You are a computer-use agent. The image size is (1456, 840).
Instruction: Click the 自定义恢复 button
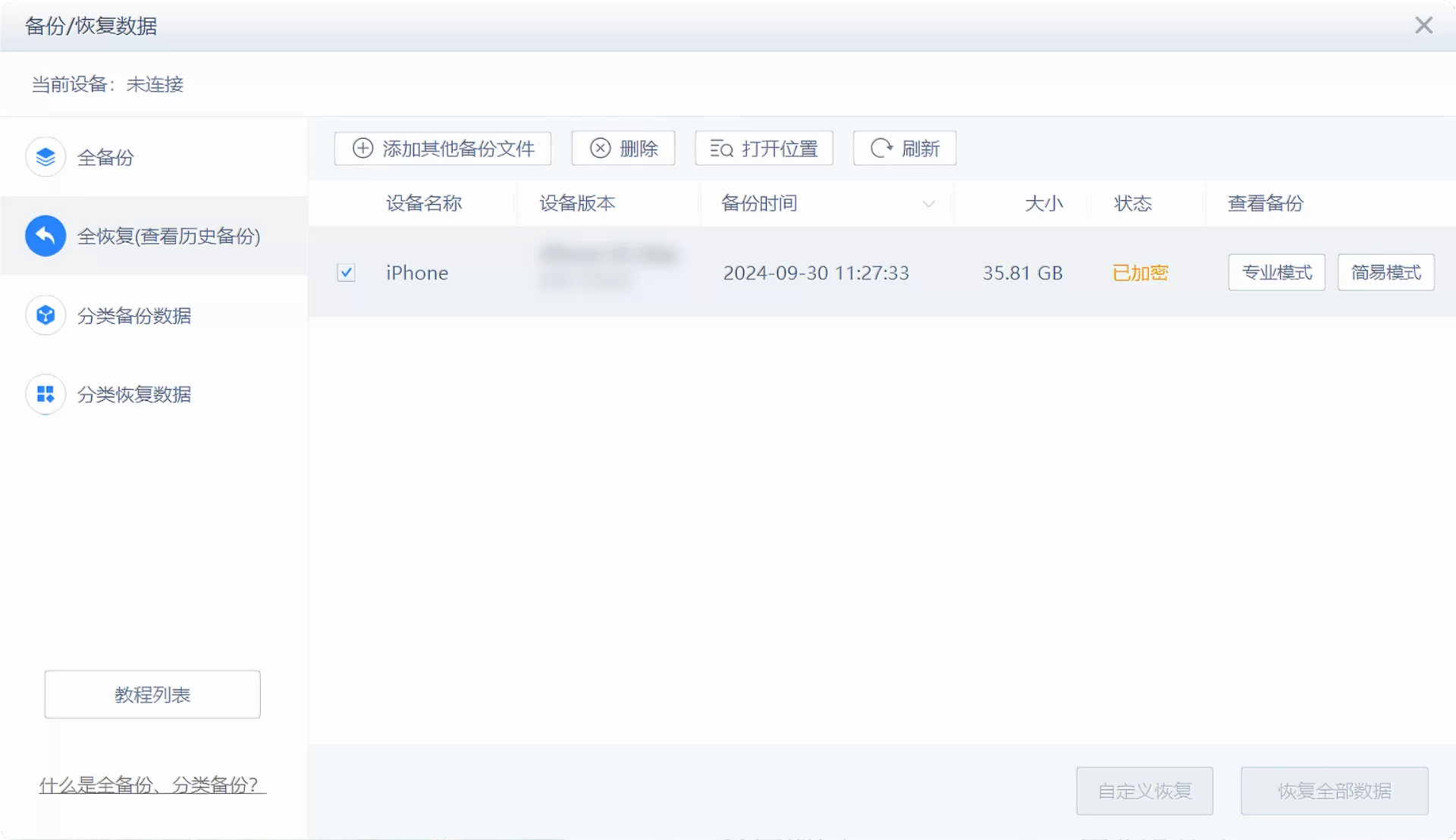click(1144, 791)
